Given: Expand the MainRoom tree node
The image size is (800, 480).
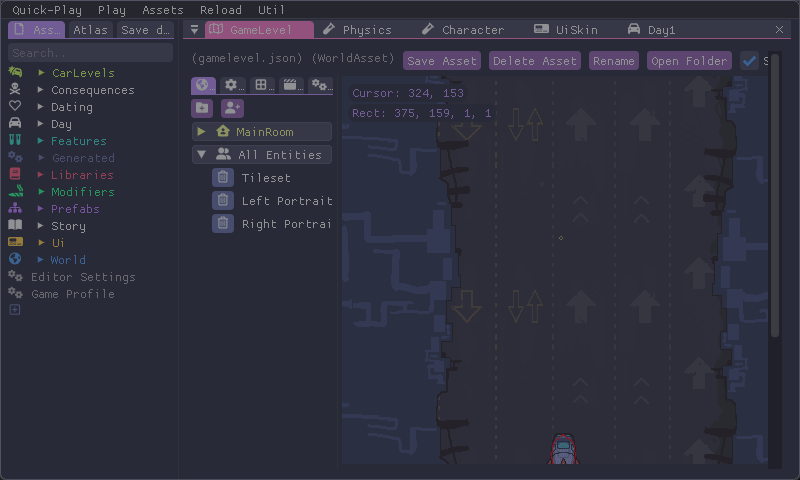Looking at the screenshot, I should click(x=201, y=132).
